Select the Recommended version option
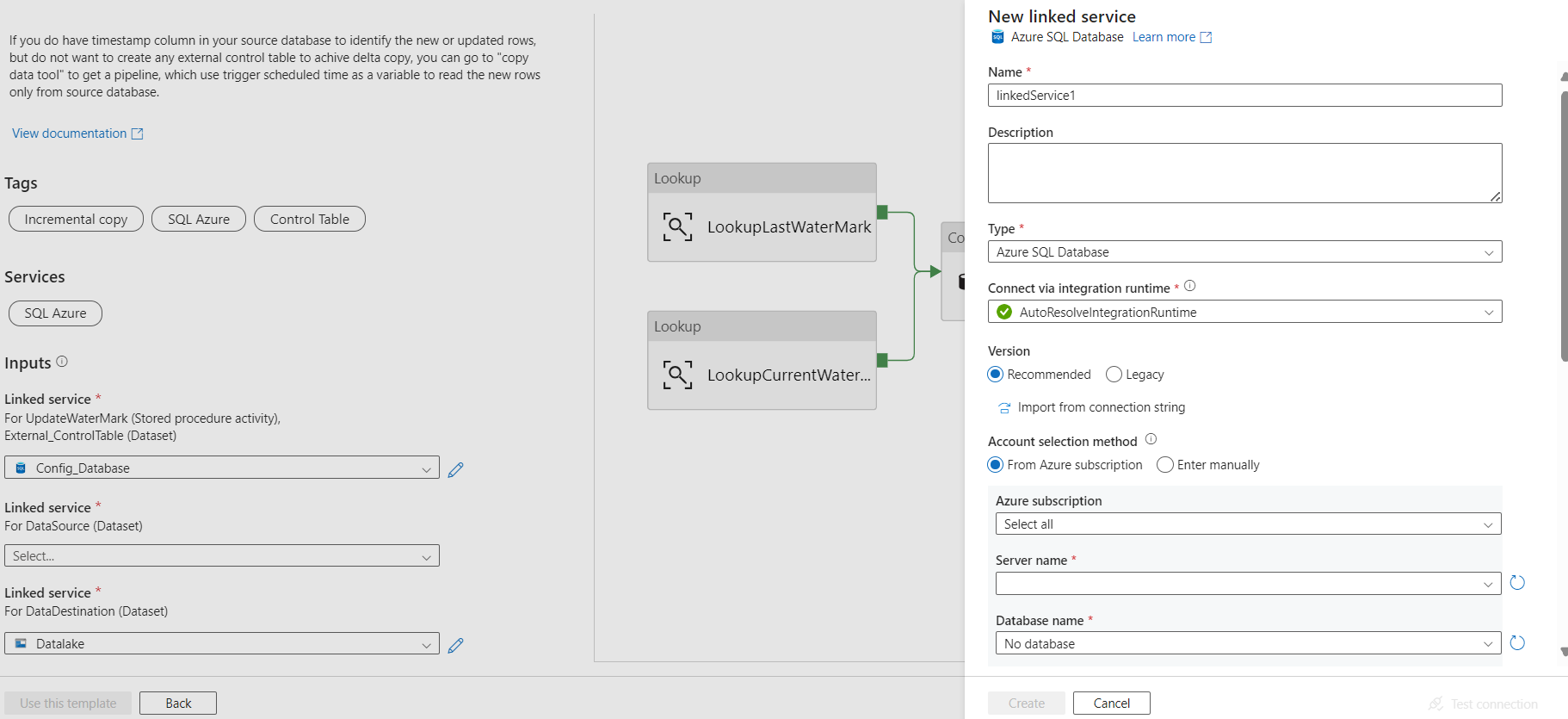 pyautogui.click(x=996, y=375)
